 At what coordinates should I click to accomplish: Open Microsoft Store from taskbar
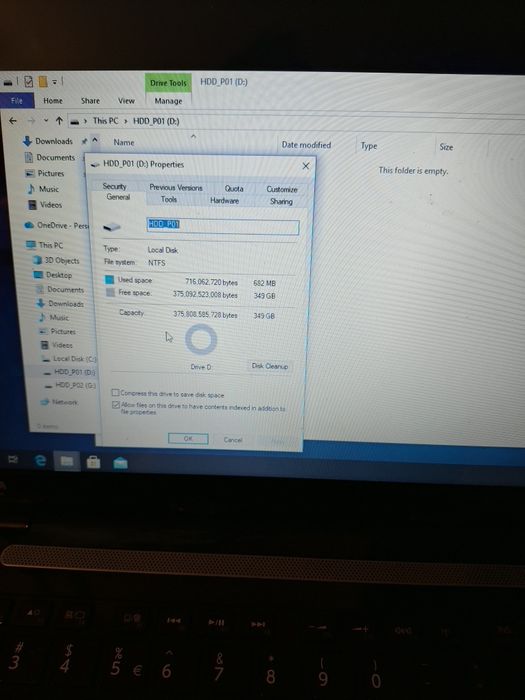click(93, 462)
